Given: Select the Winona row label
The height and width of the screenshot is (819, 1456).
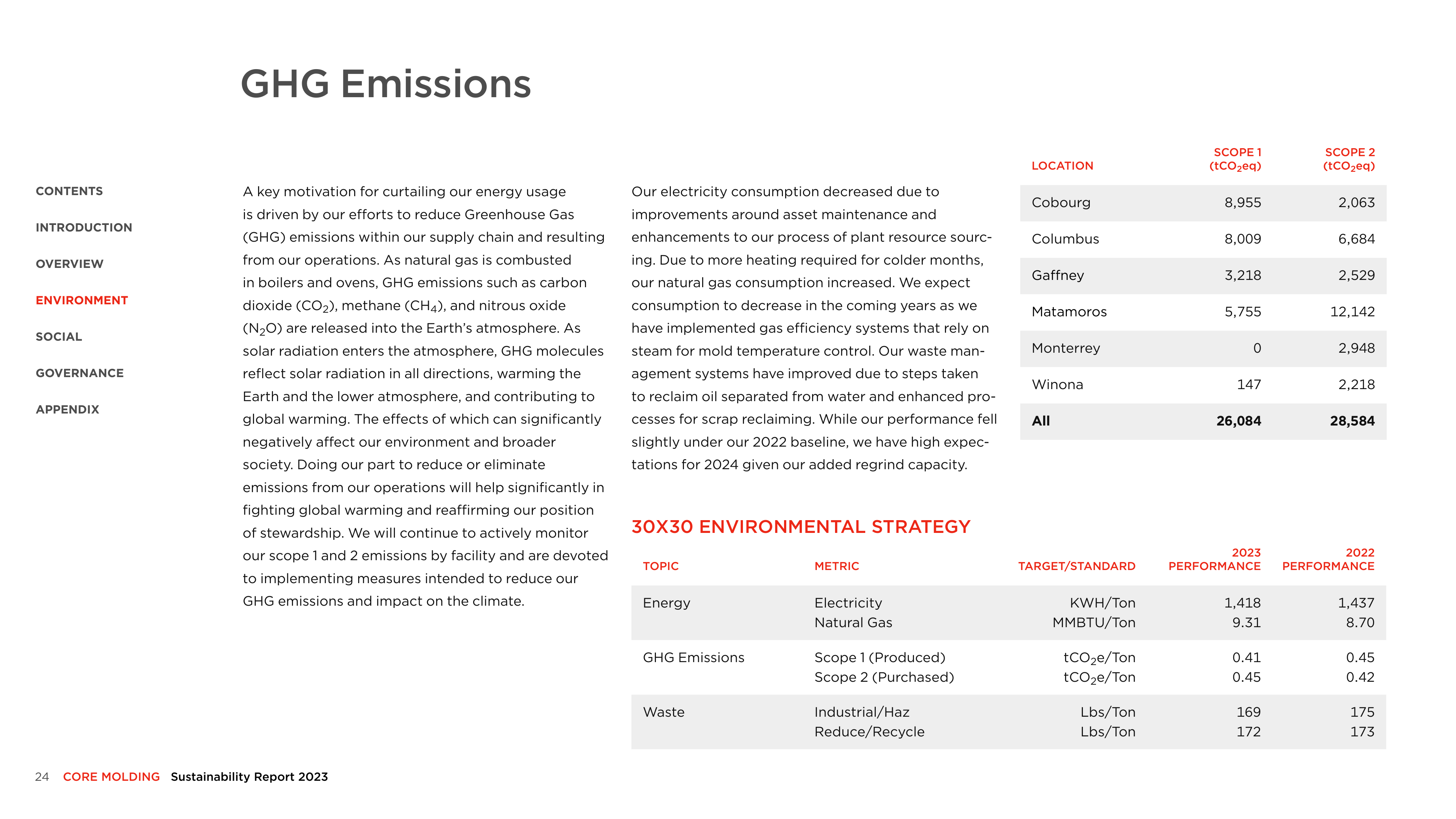Looking at the screenshot, I should (x=1057, y=384).
